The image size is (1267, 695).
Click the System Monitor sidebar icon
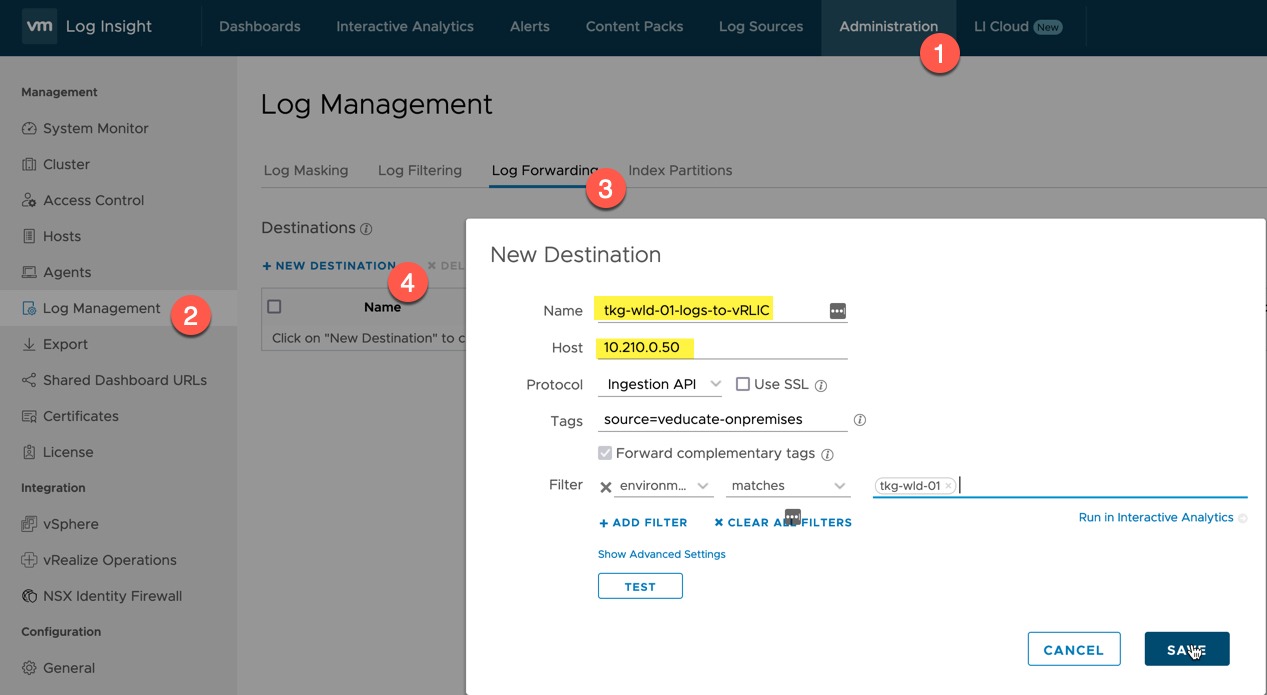coord(29,129)
